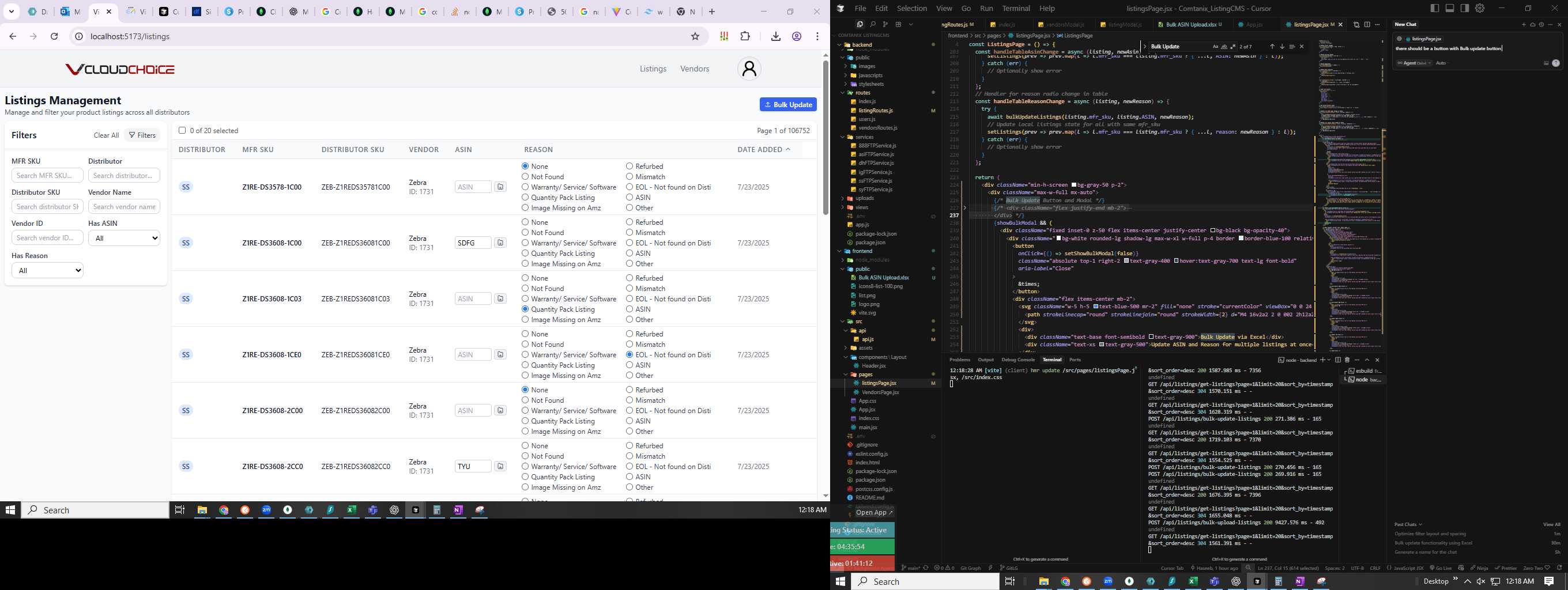
Task: Open Excel from the browser-side taskbar
Action: click(351, 510)
